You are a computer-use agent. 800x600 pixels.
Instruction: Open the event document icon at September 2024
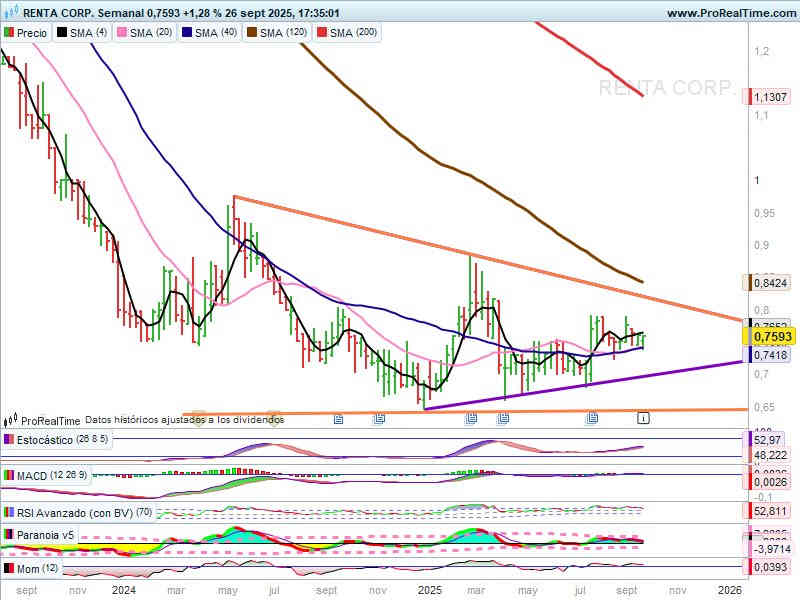[338, 419]
